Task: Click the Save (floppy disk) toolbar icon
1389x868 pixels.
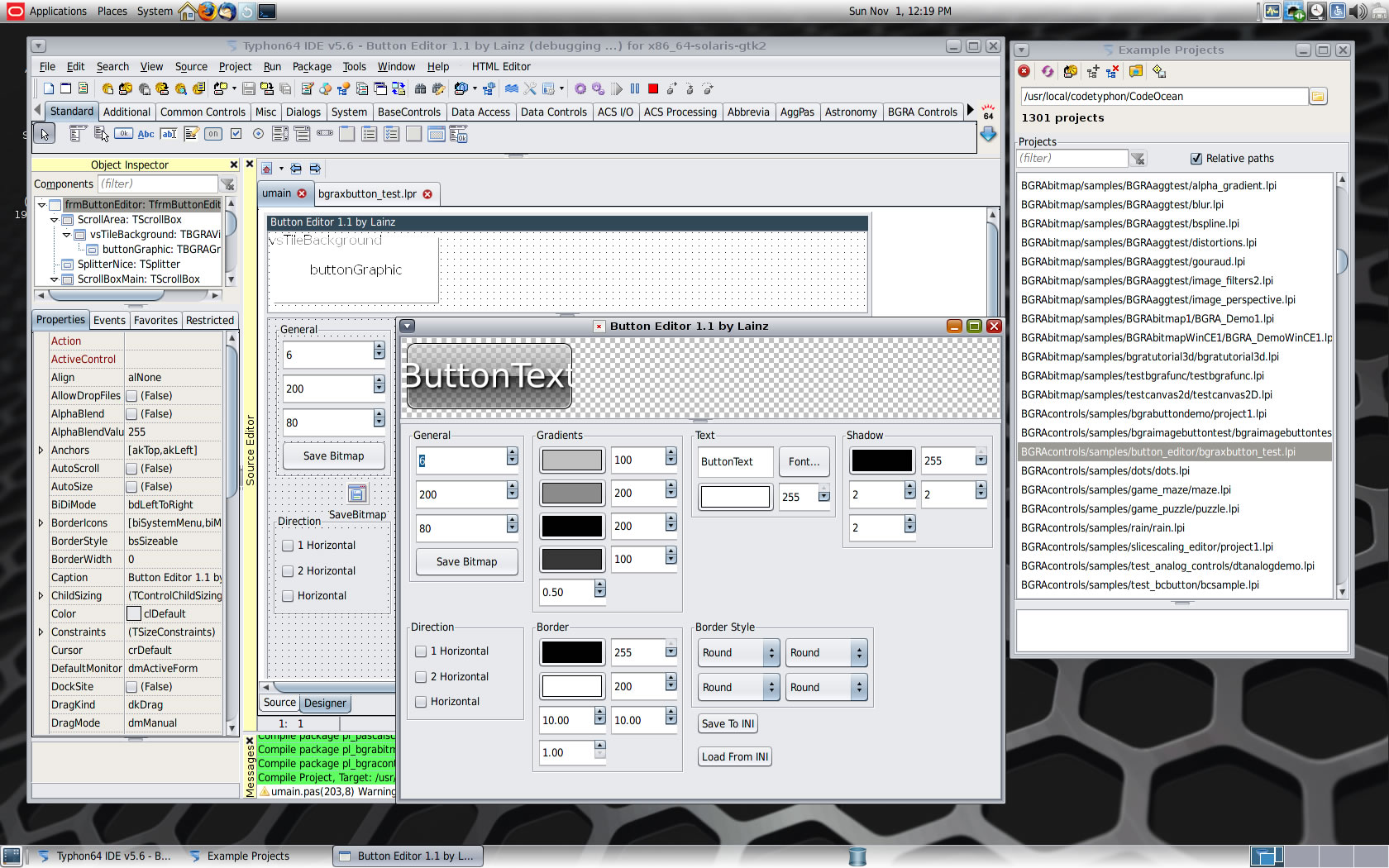Action: tap(249, 88)
